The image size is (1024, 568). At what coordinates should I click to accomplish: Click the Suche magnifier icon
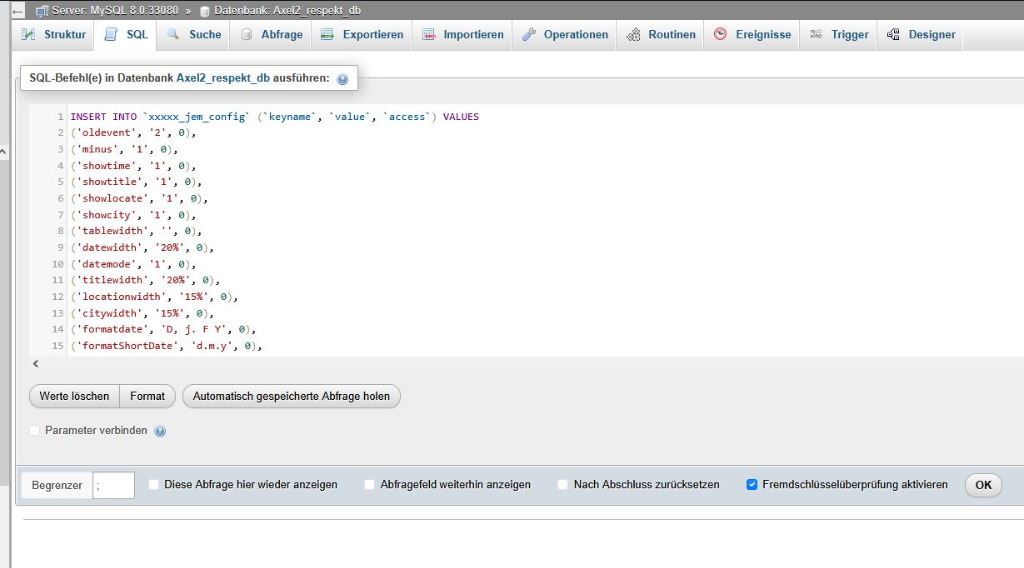coord(173,35)
